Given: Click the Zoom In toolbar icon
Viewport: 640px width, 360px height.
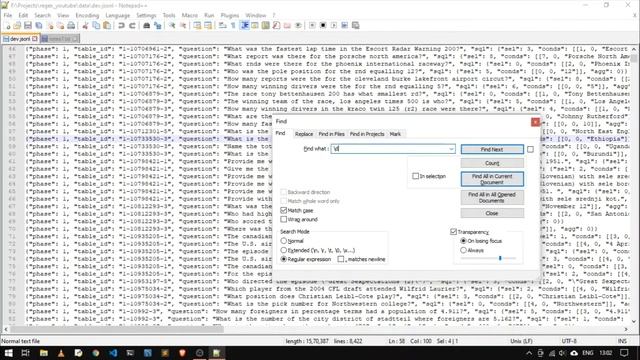Looking at the screenshot, I should pos(172,26).
